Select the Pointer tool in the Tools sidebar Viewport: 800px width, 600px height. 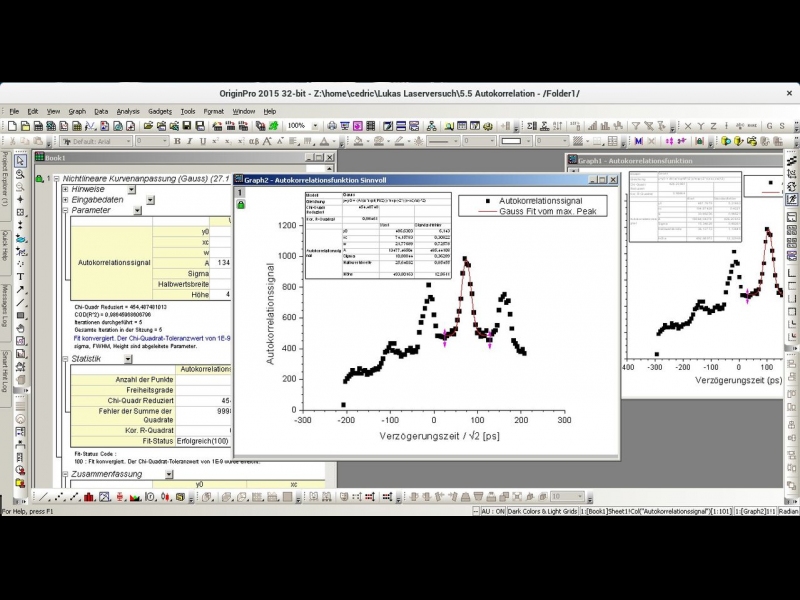pyautogui.click(x=20, y=161)
